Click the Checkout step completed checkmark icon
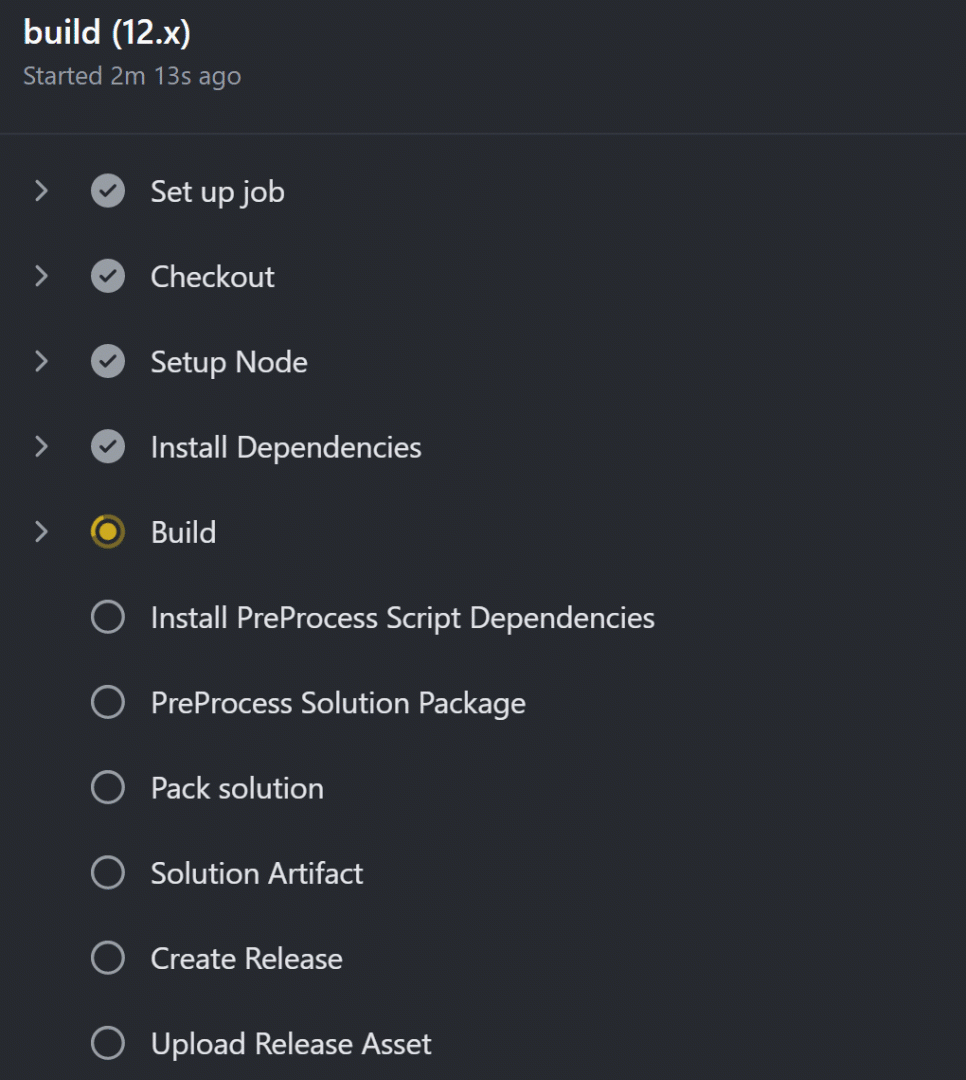The width and height of the screenshot is (966, 1080). [x=108, y=276]
